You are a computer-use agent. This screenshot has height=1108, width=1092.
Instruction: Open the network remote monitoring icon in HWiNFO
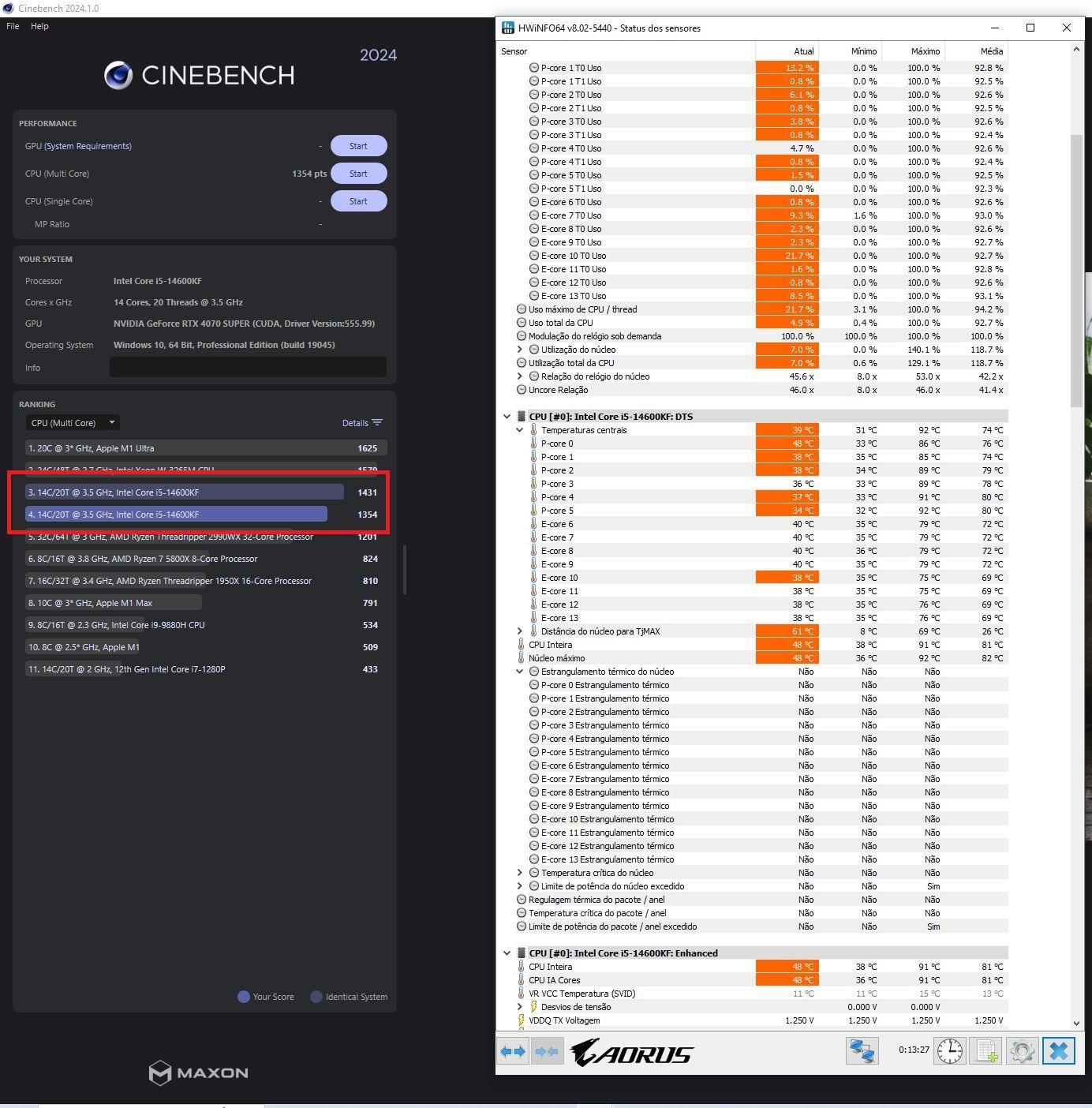tap(862, 1051)
